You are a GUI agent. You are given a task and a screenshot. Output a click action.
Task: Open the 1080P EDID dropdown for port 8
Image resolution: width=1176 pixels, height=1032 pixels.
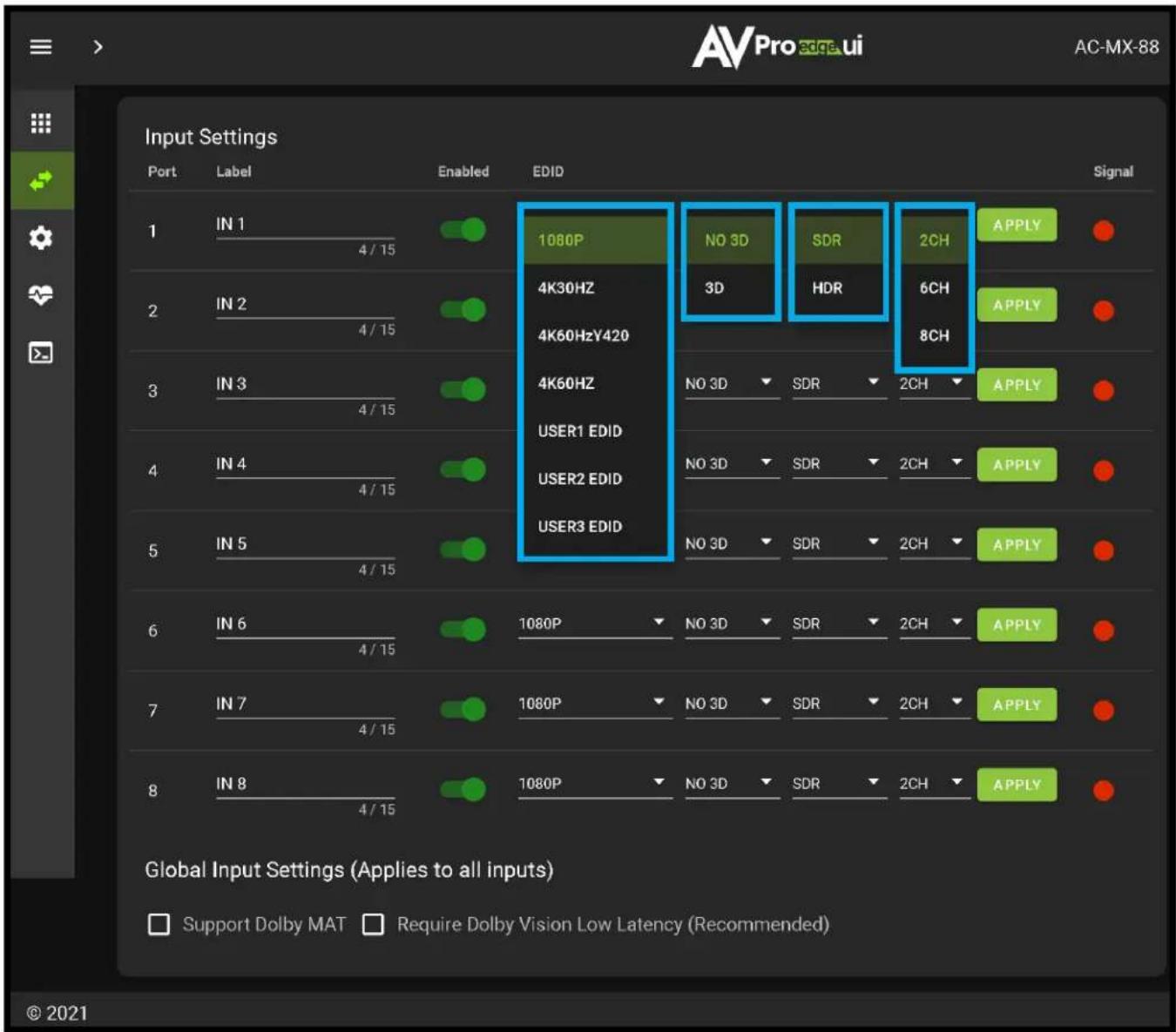point(595,785)
